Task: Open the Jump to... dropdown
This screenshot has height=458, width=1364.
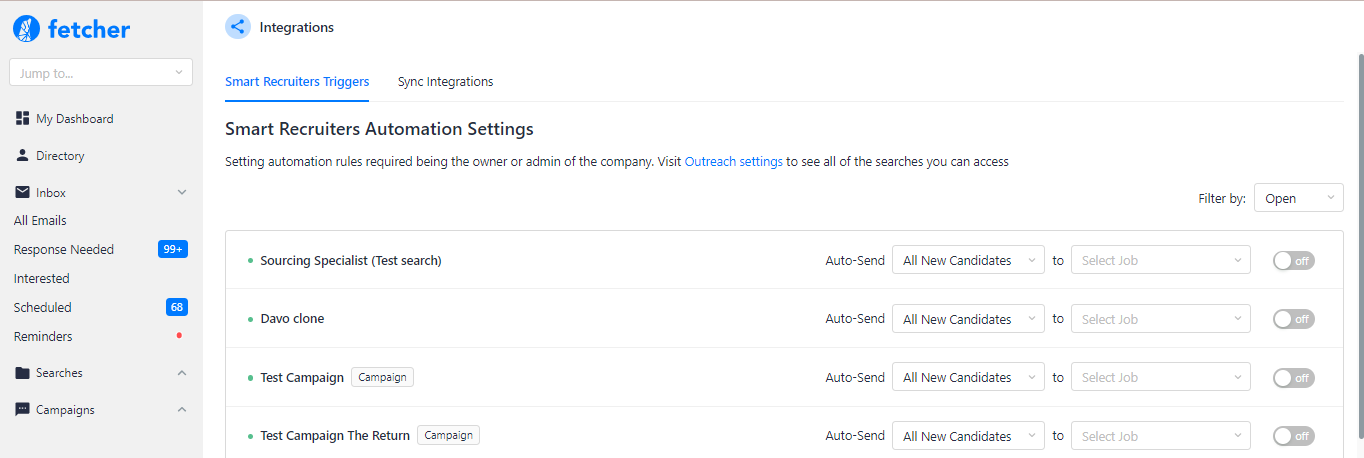Action: pos(101,73)
